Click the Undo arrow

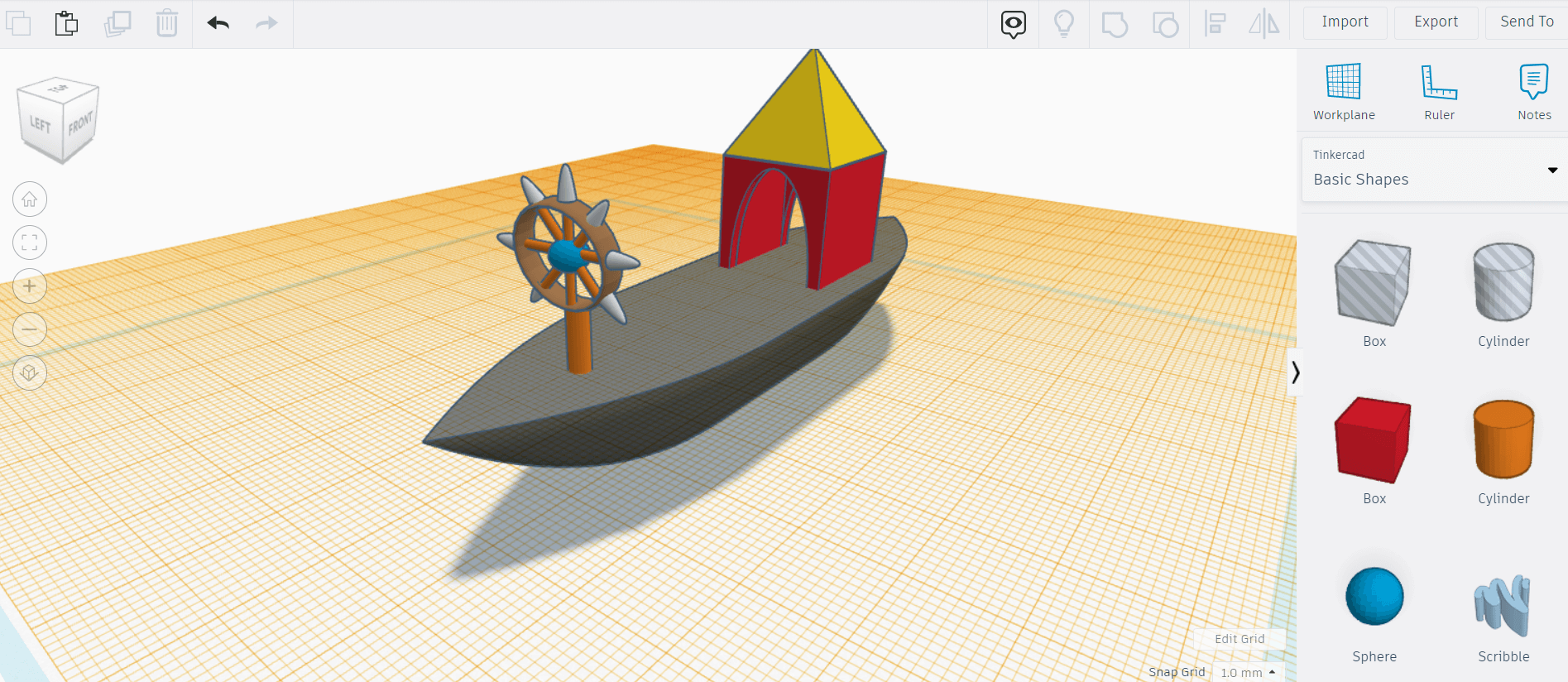pos(218,23)
